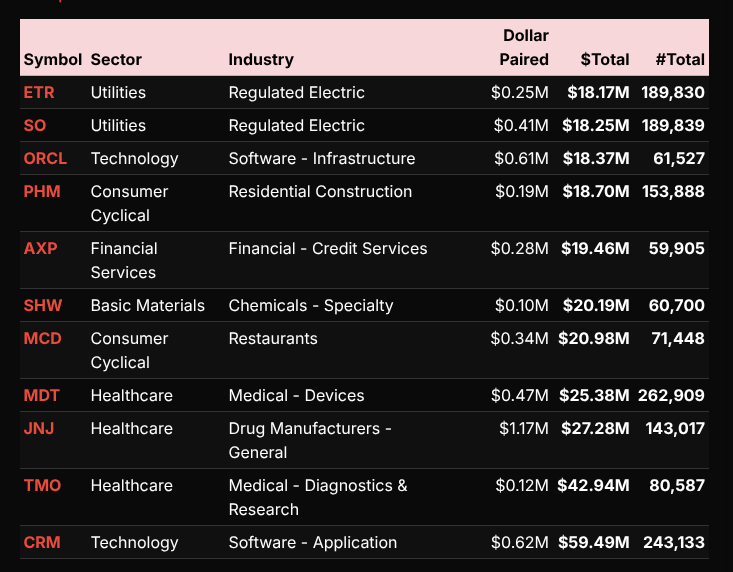Sort by the Symbol column header
733x572 pixels.
(52, 60)
